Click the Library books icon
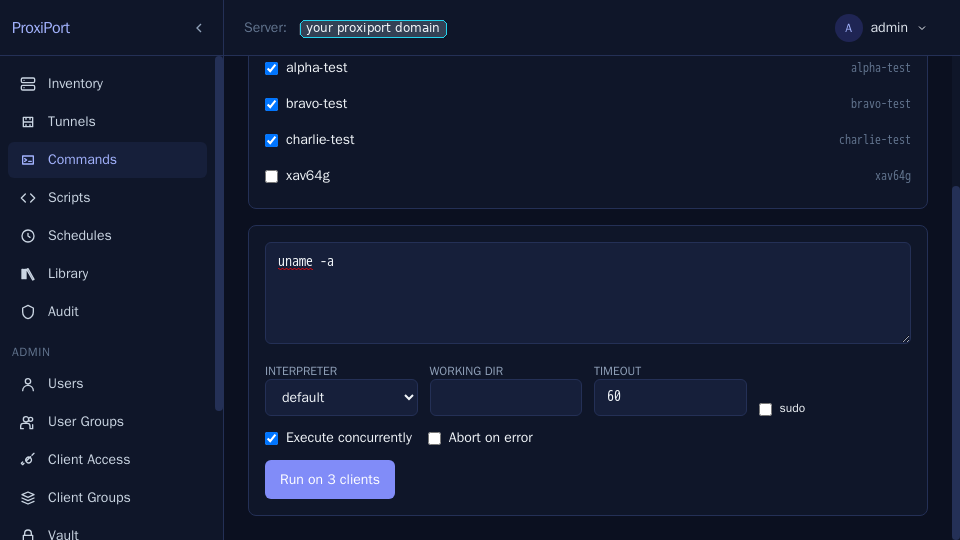Image resolution: width=960 pixels, height=540 pixels. pos(28,274)
